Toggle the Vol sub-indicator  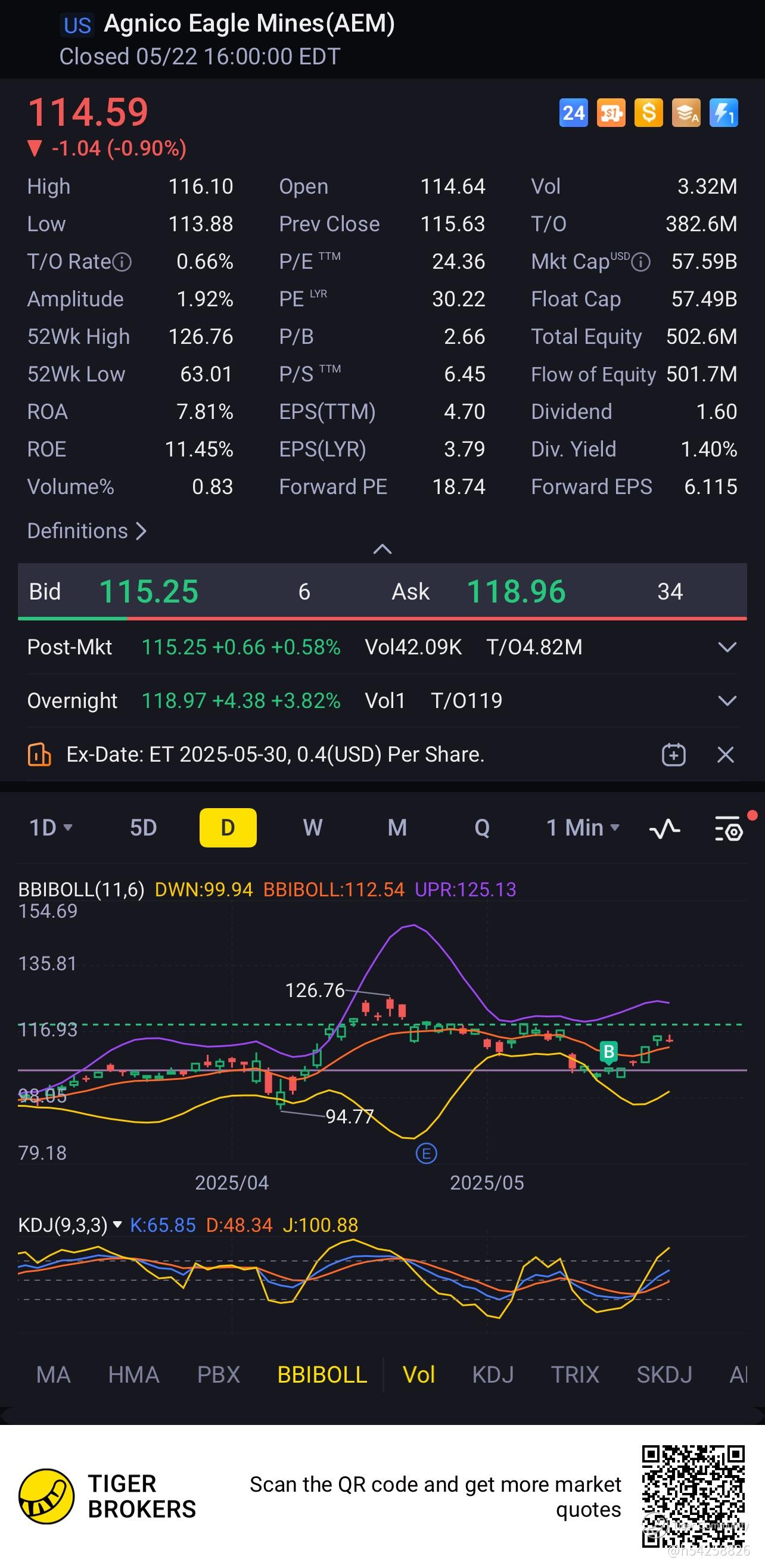419,1375
